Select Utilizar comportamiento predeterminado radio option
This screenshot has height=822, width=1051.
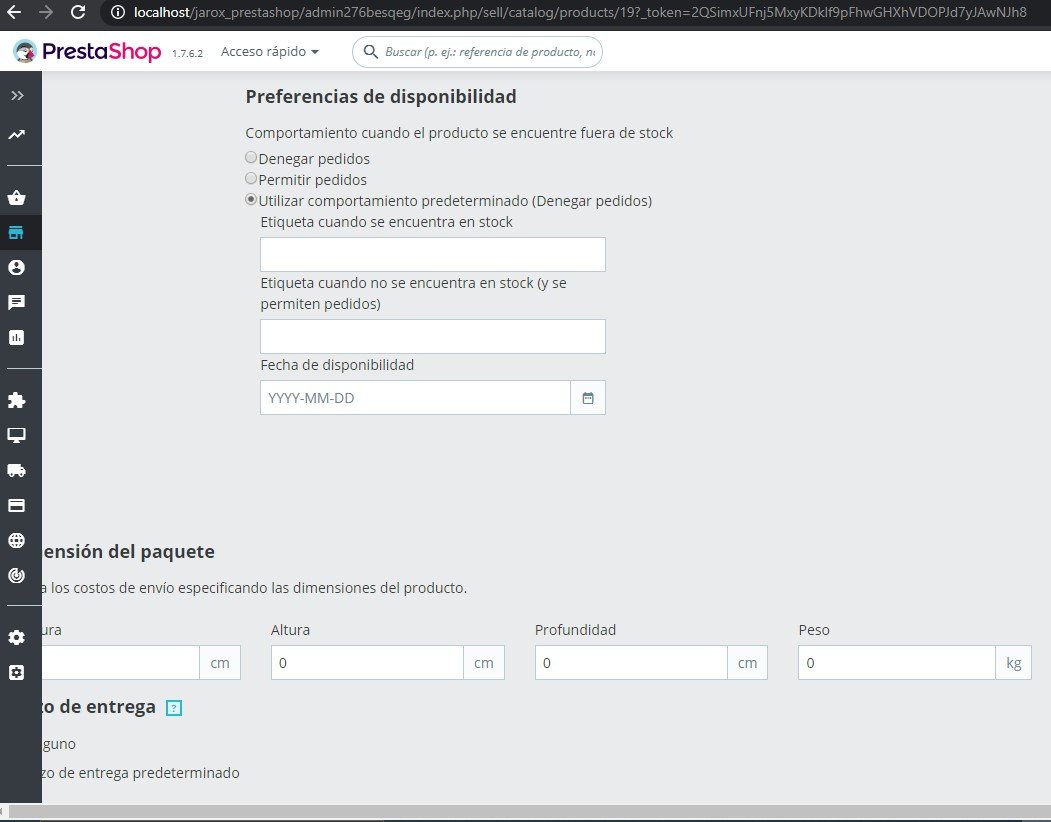[251, 200]
